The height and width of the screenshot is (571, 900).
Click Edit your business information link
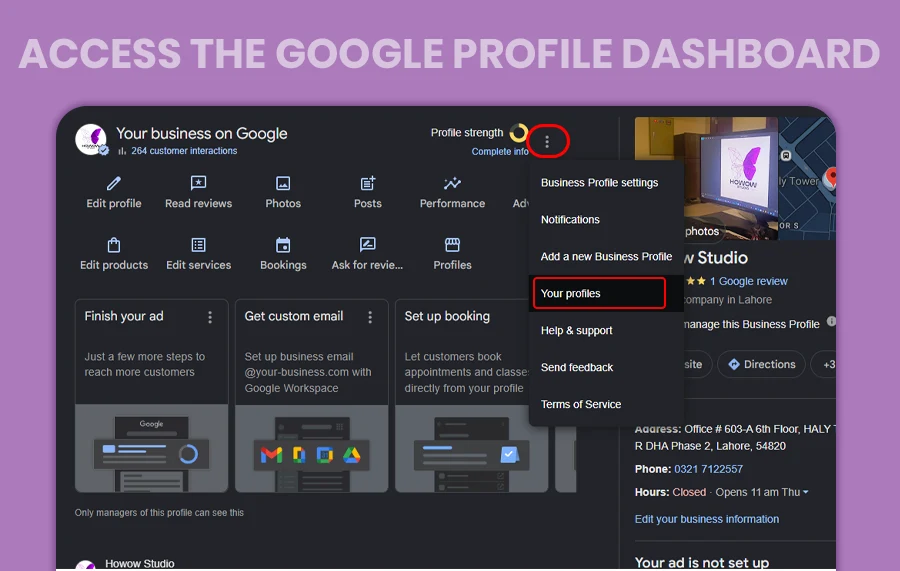tap(707, 519)
